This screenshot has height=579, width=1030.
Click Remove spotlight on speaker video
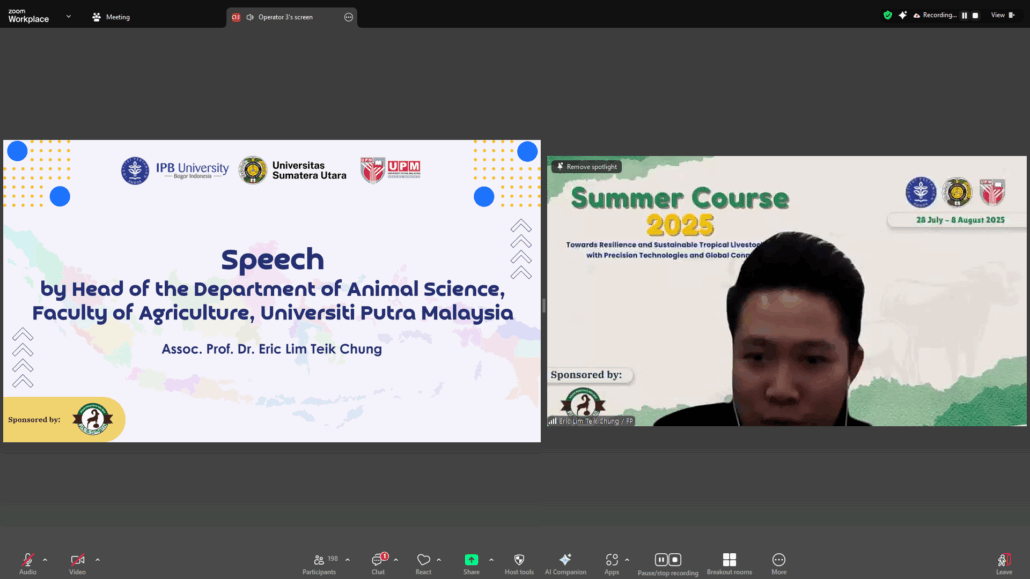(587, 167)
